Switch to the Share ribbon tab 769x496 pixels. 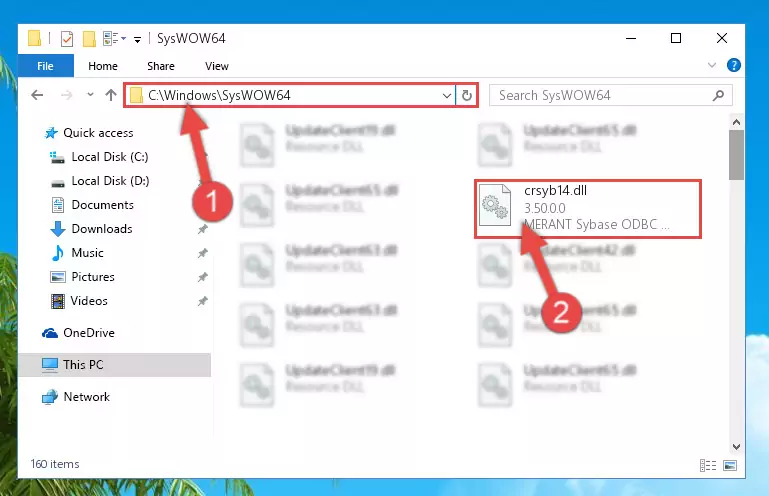click(161, 66)
